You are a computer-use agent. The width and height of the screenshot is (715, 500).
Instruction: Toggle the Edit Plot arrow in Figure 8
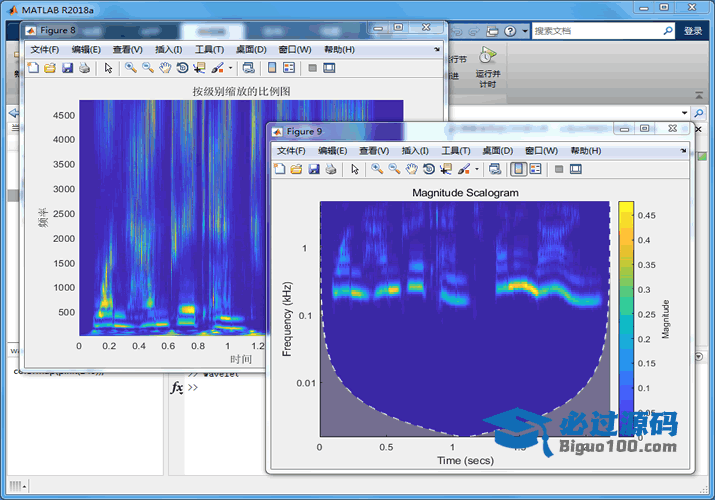coord(108,68)
